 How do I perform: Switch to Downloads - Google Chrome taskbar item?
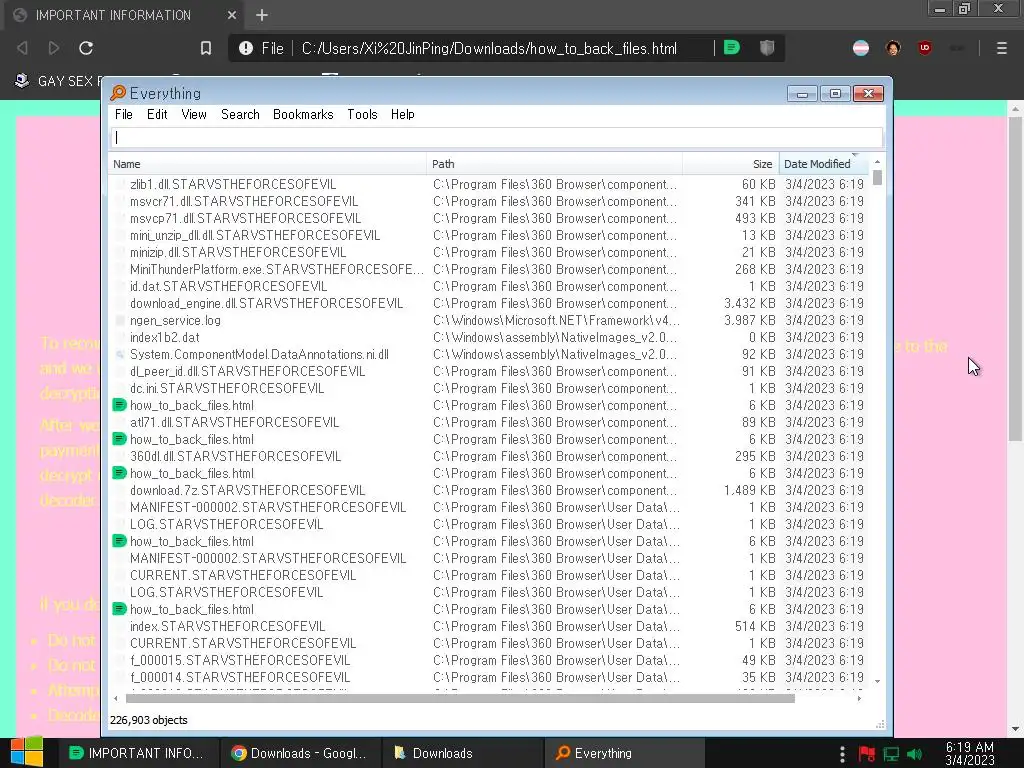coord(298,753)
